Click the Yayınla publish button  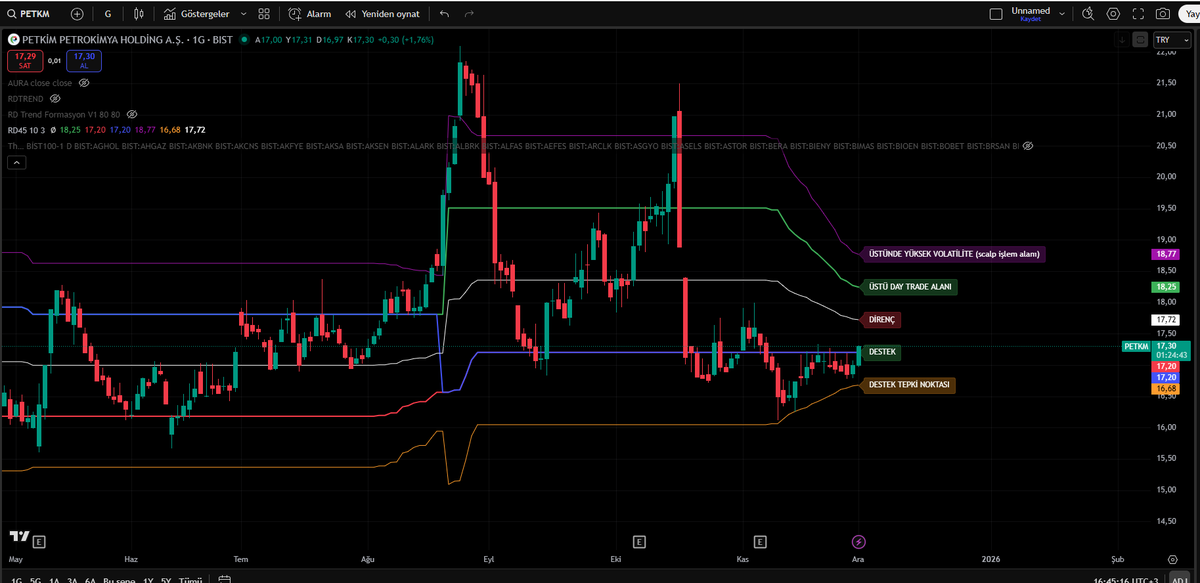[1191, 14]
